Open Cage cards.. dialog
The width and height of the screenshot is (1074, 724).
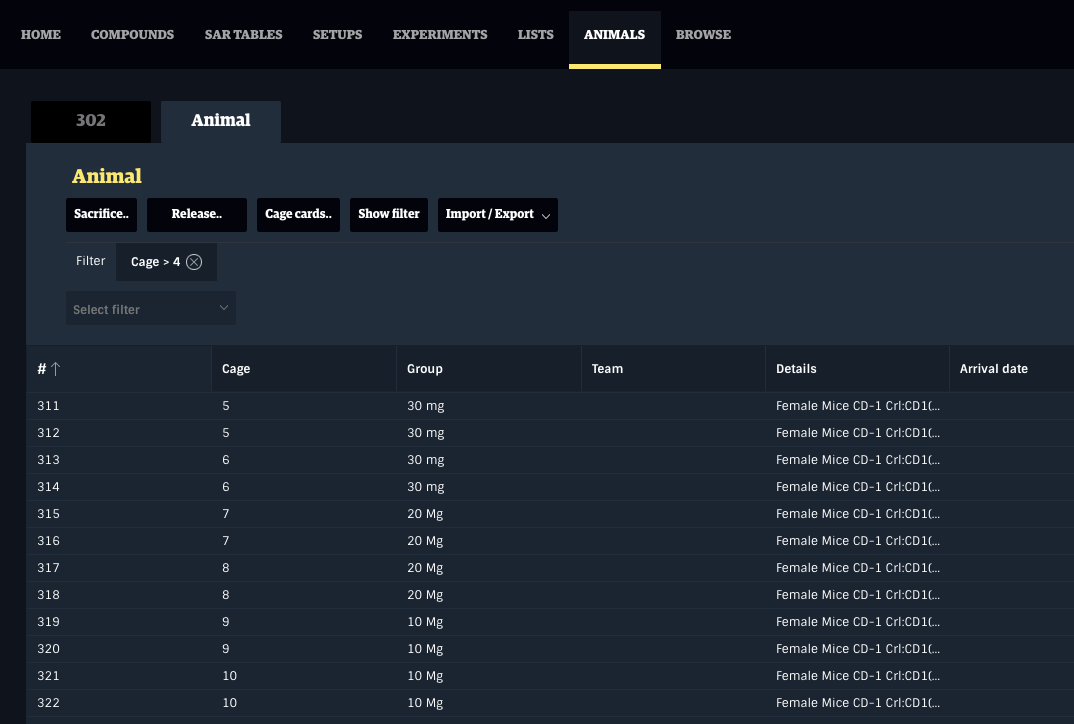point(299,214)
